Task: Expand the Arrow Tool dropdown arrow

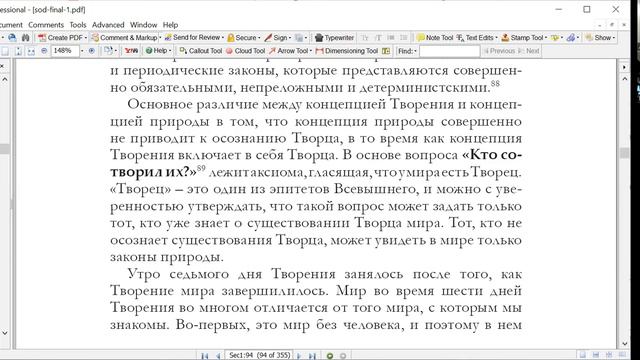Action: click(x=311, y=51)
